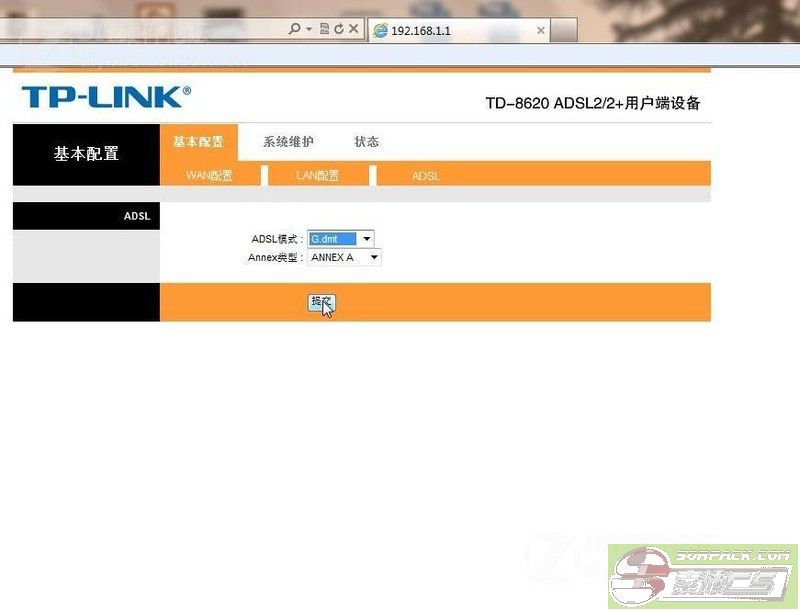Switch to the 基本配置 top tab
The height and width of the screenshot is (611, 800).
pos(198,142)
